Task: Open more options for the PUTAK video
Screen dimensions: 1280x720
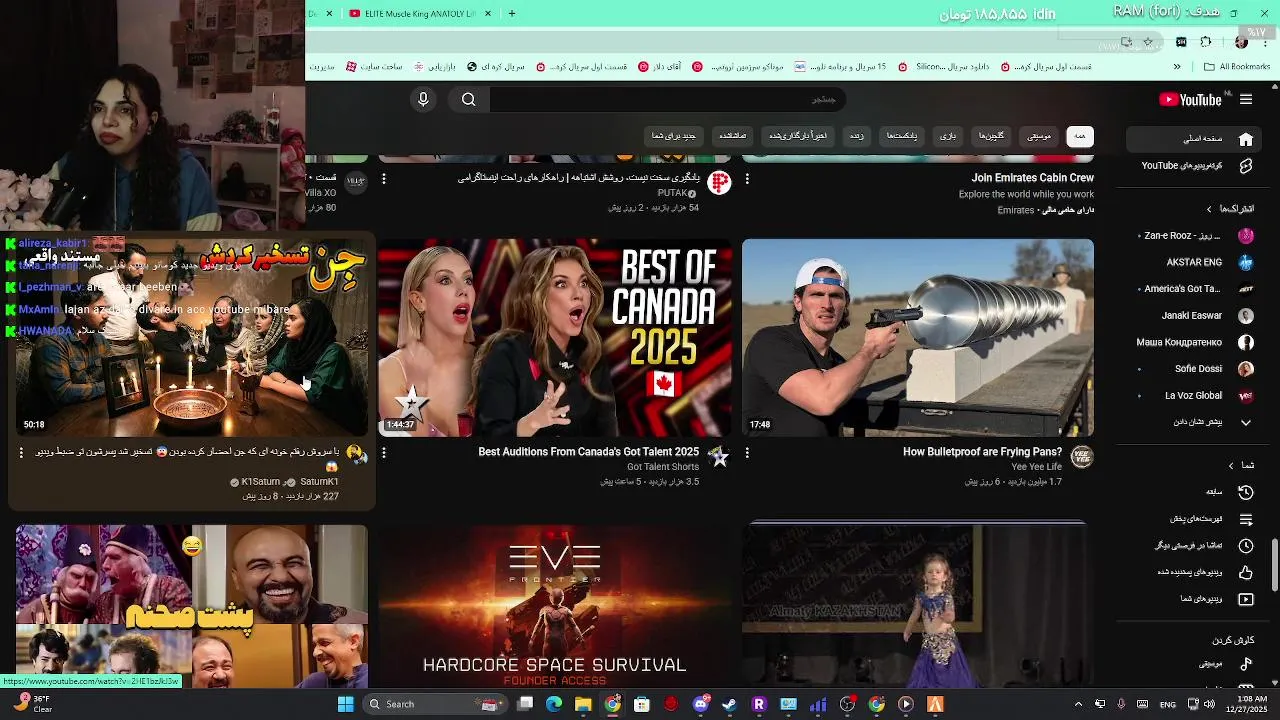Action: (384, 179)
